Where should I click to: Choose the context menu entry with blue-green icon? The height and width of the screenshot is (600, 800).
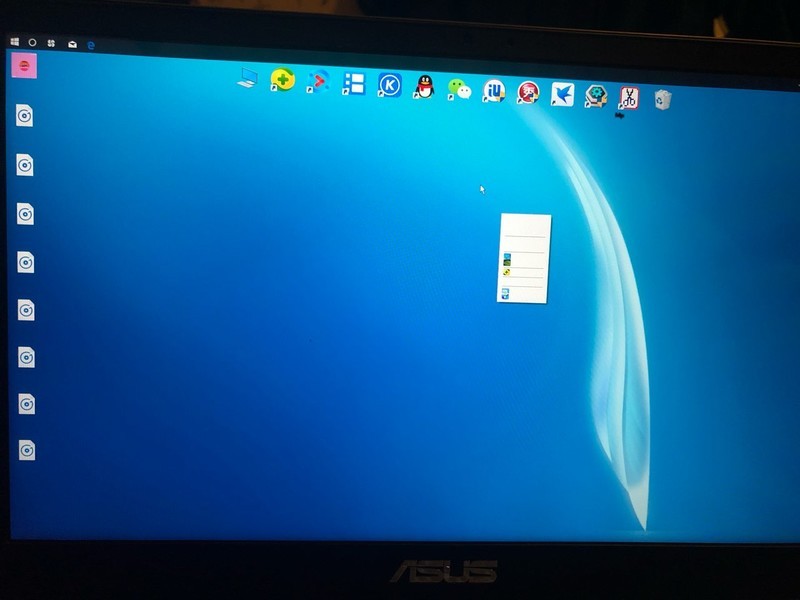click(523, 260)
